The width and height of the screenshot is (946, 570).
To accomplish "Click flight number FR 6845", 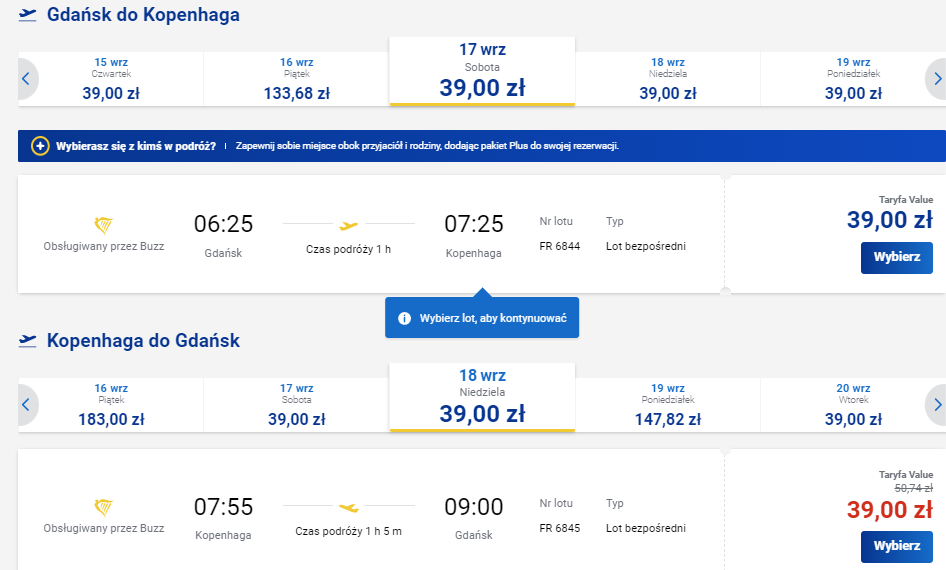I will point(559,528).
